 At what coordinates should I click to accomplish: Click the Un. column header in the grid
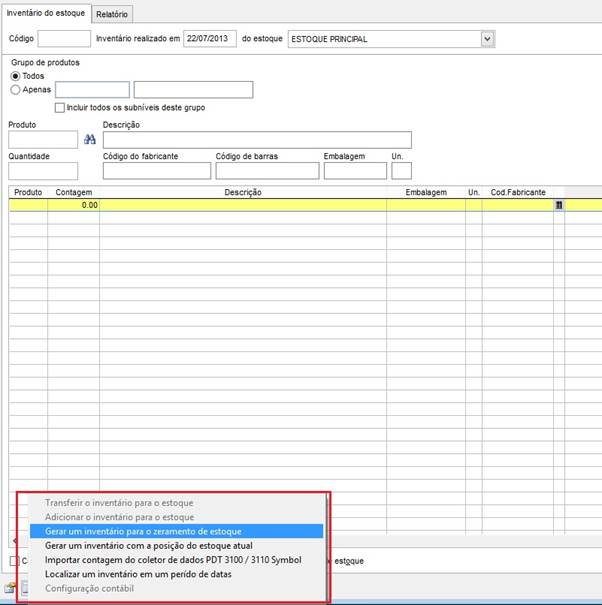click(474, 192)
